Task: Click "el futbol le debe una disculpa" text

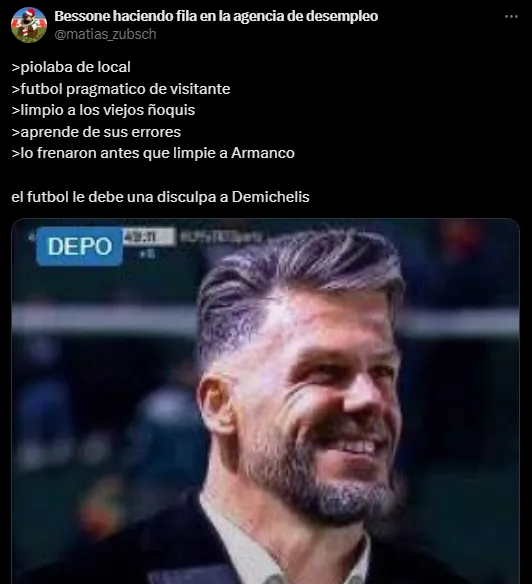Action: point(114,197)
